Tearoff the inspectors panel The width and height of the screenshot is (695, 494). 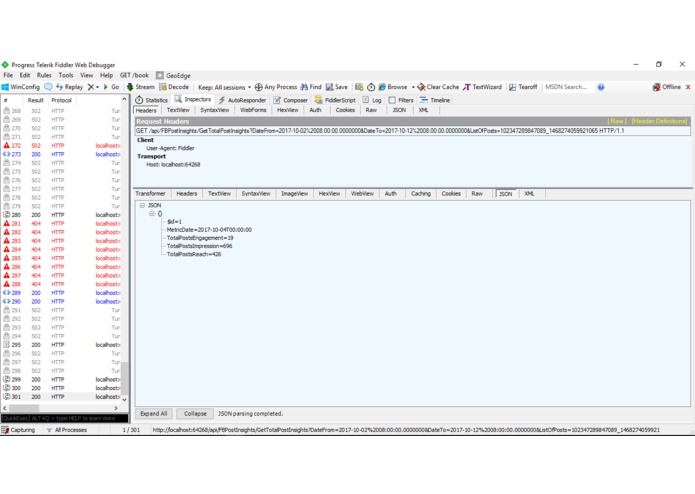[523, 87]
